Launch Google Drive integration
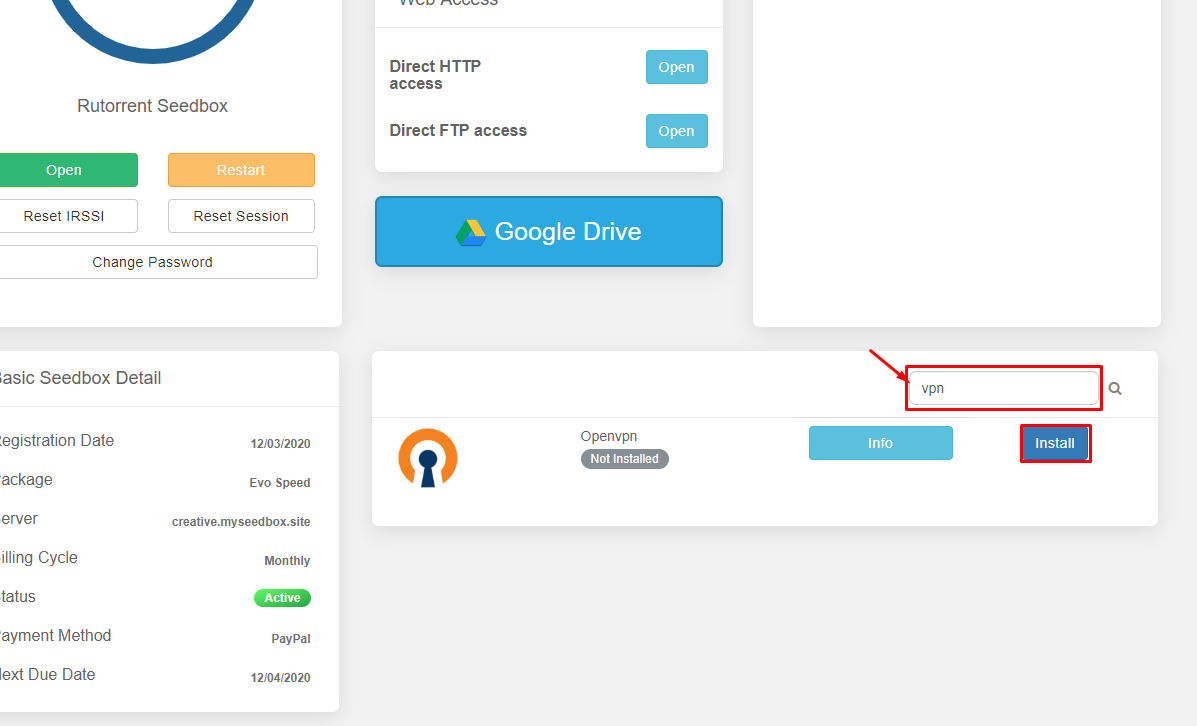The image size is (1197, 726). click(x=548, y=231)
